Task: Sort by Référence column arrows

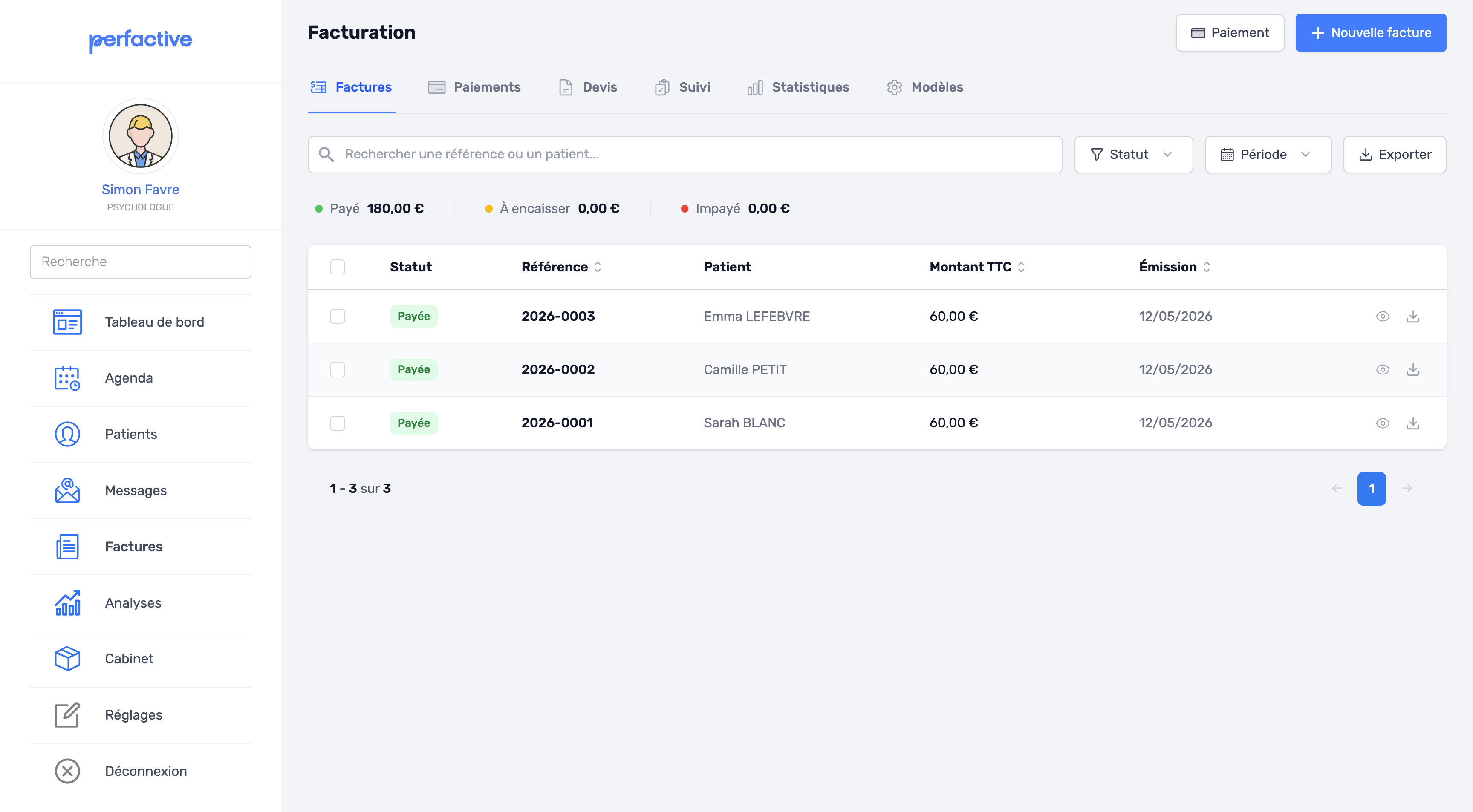Action: click(x=598, y=267)
